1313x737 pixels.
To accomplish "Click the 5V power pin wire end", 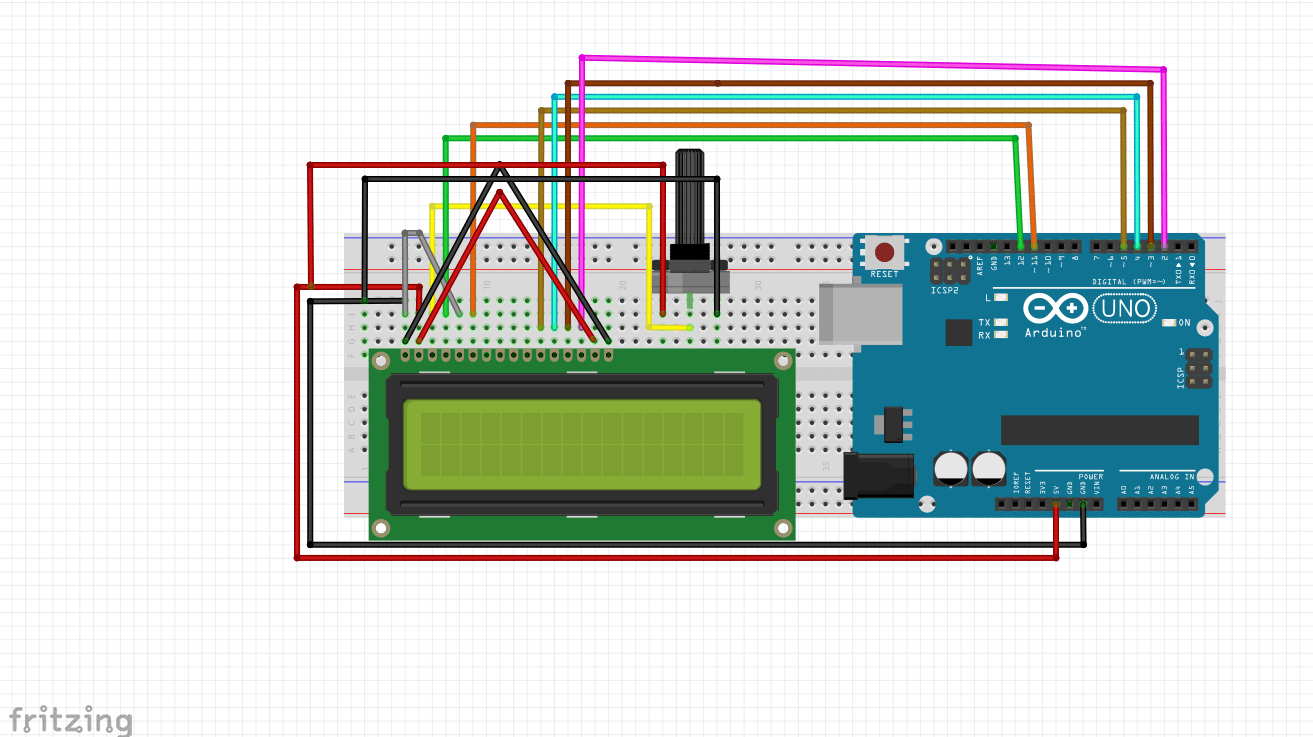I will 1056,504.
